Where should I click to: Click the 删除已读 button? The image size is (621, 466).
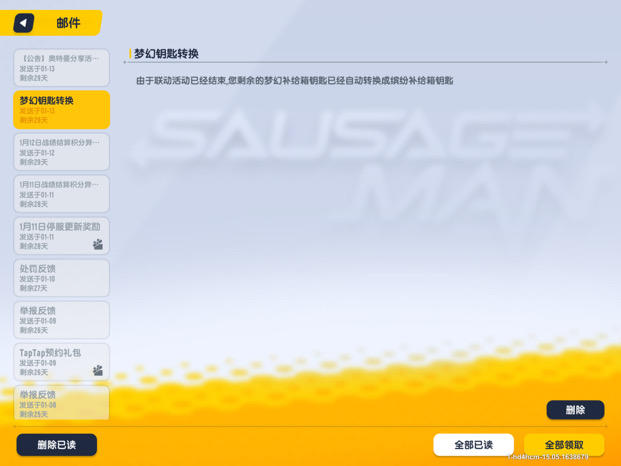(x=57, y=445)
